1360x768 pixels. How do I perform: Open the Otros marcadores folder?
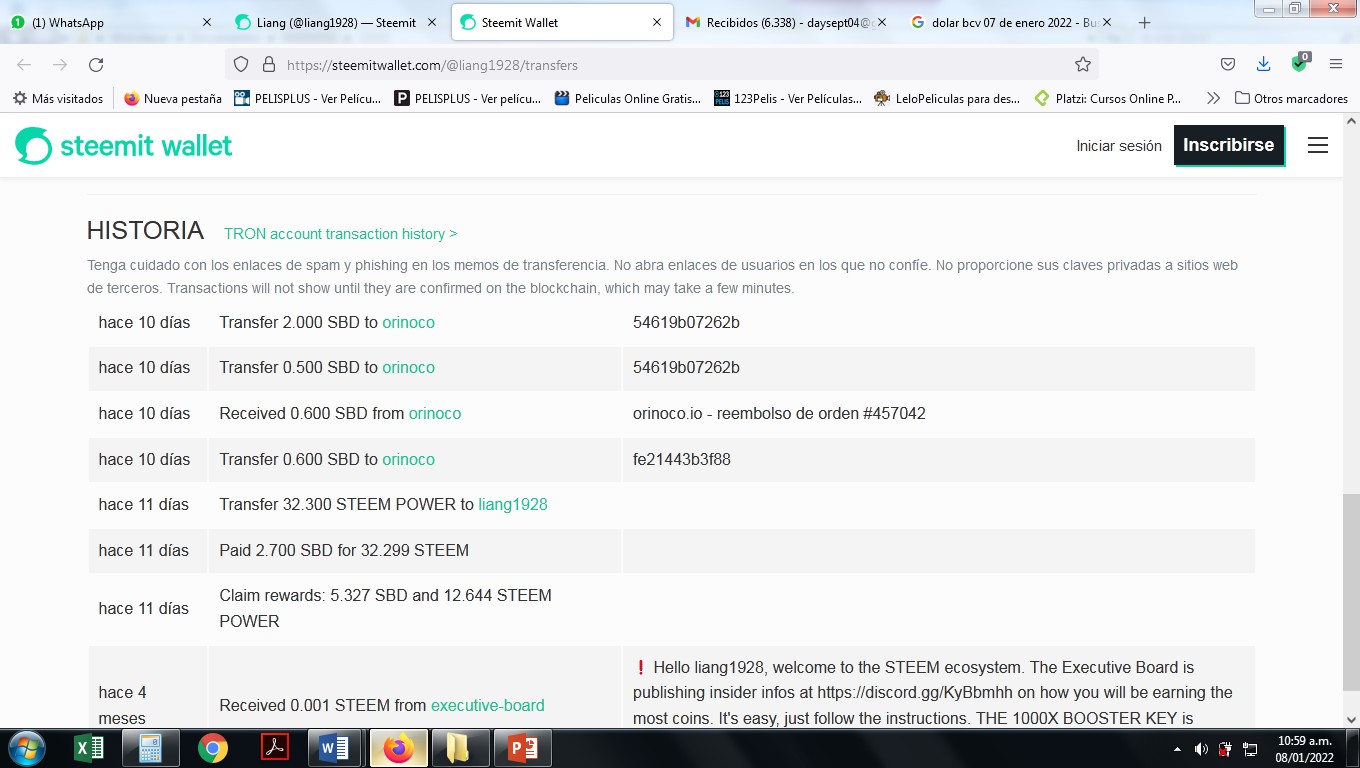[1291, 98]
